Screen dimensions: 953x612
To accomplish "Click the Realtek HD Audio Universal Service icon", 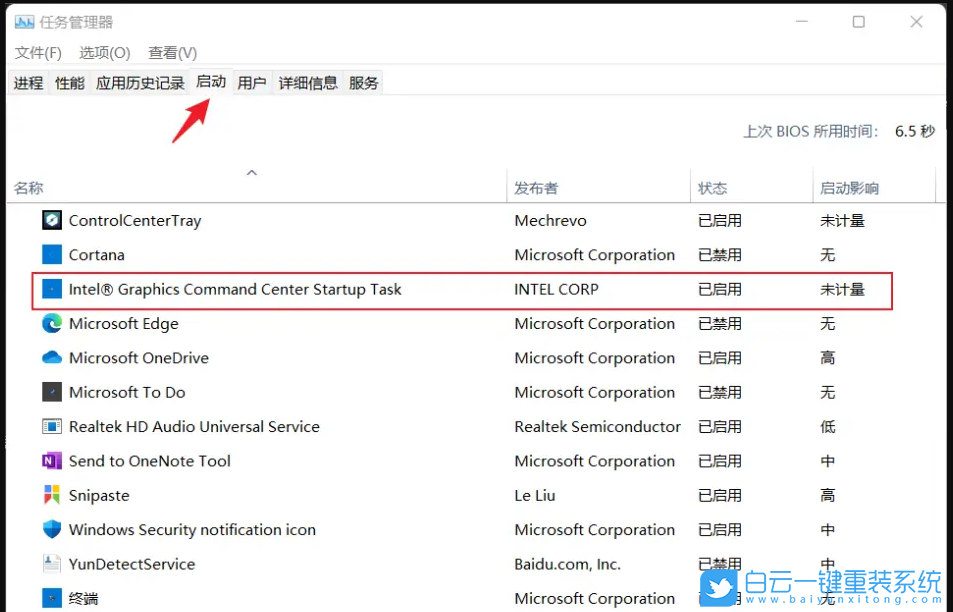I will (x=51, y=426).
